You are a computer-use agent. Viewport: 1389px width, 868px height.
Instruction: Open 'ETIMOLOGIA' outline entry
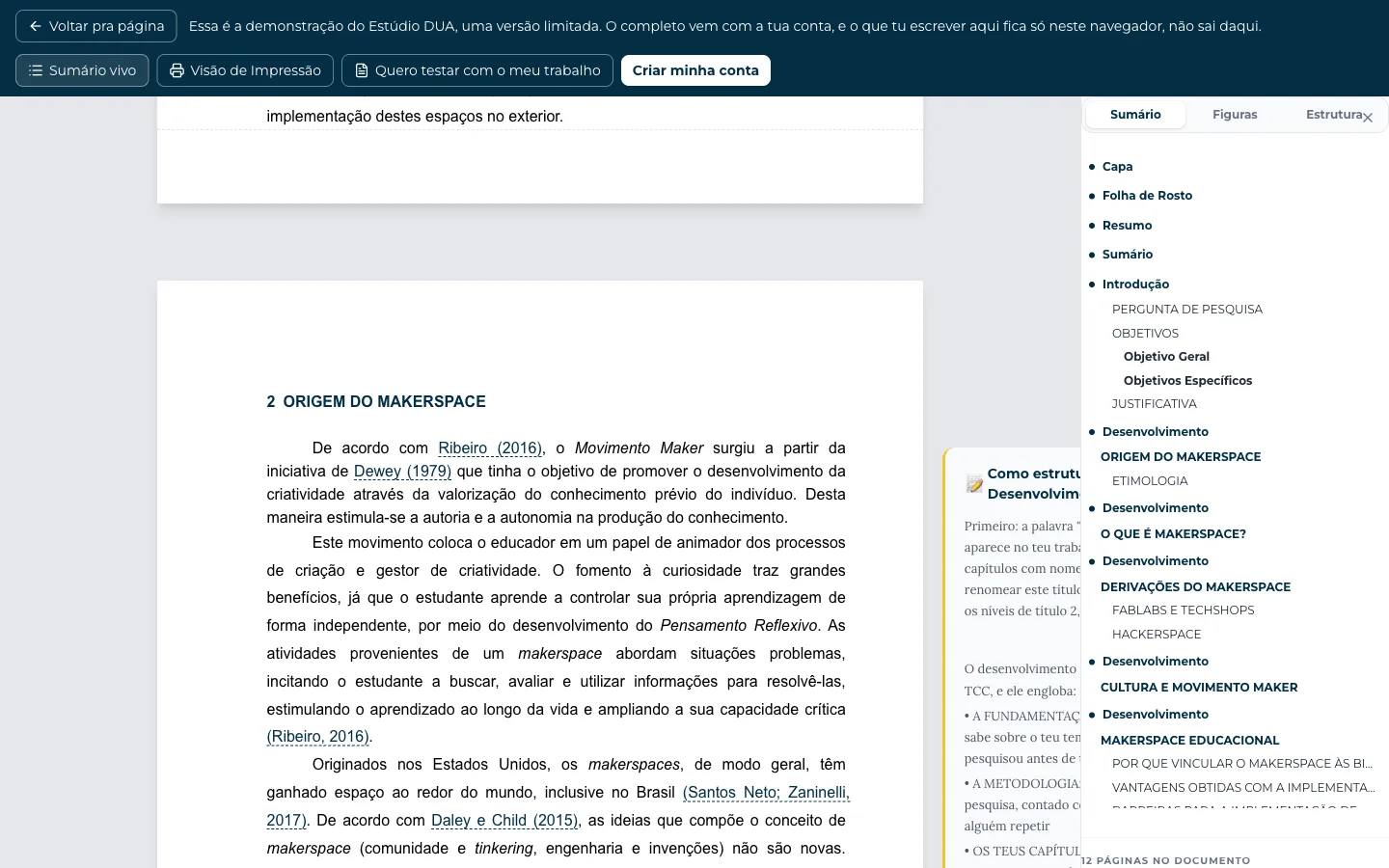pos(1150,481)
